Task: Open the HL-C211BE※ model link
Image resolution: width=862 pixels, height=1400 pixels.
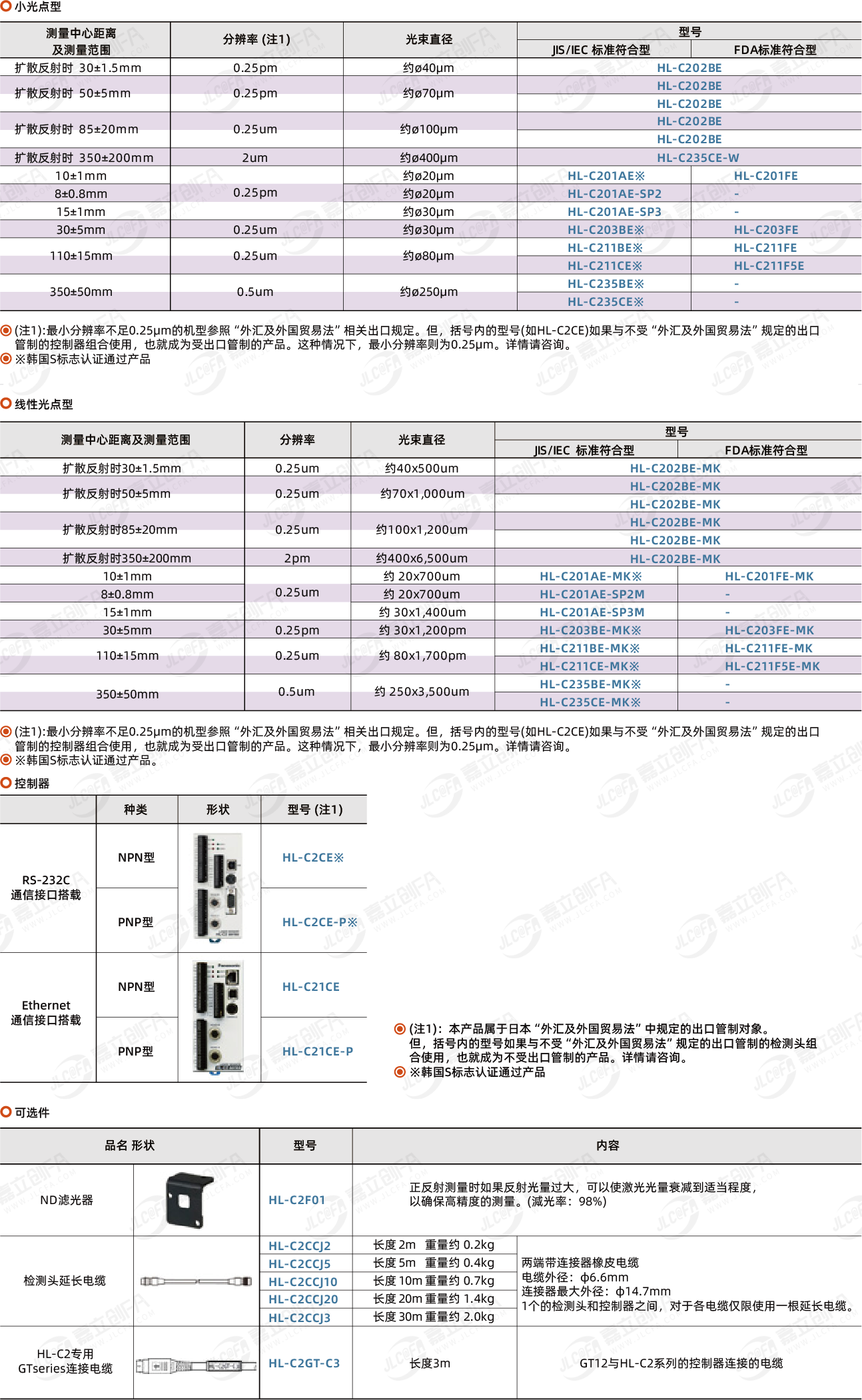Action: click(x=605, y=248)
